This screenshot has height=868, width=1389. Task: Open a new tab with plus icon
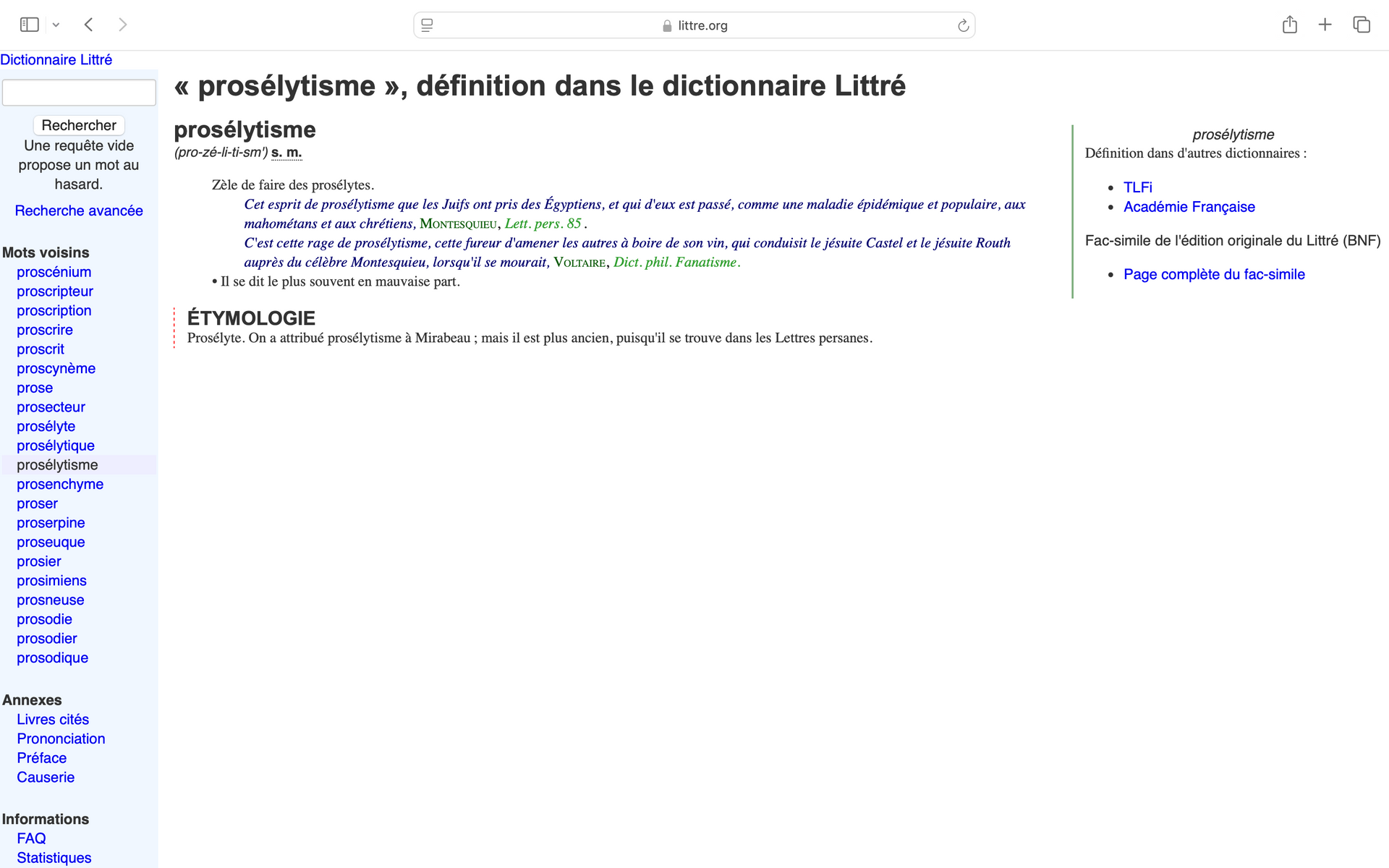pyautogui.click(x=1325, y=25)
